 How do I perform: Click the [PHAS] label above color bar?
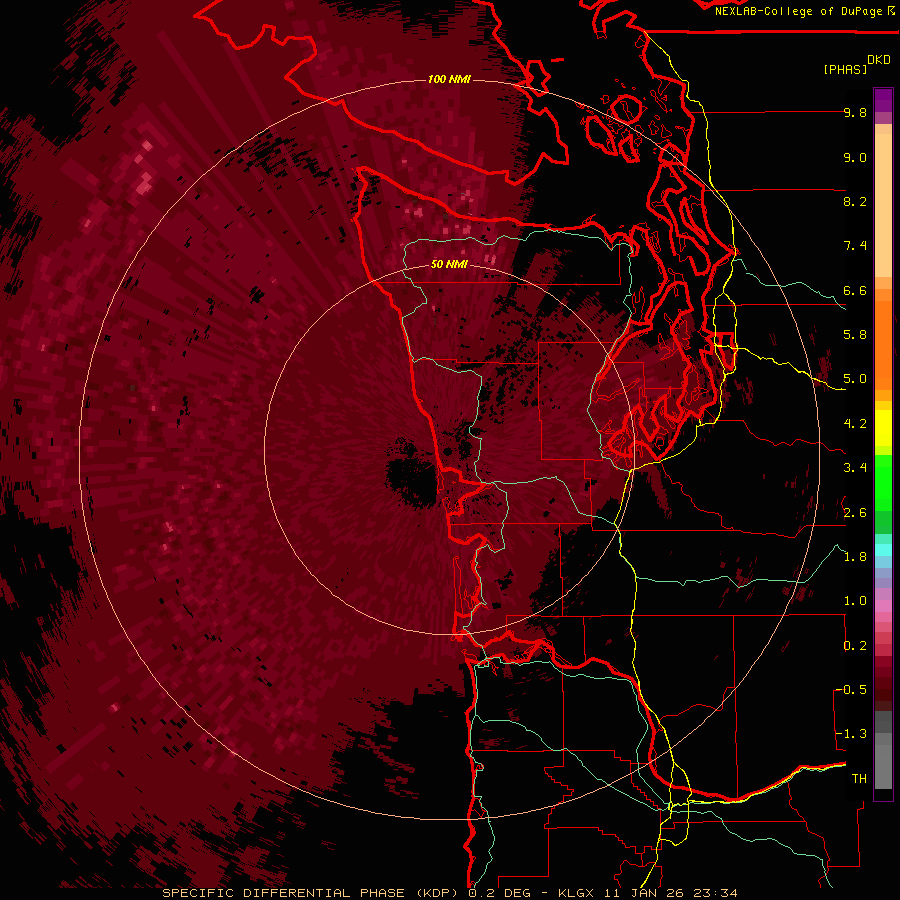845,70
